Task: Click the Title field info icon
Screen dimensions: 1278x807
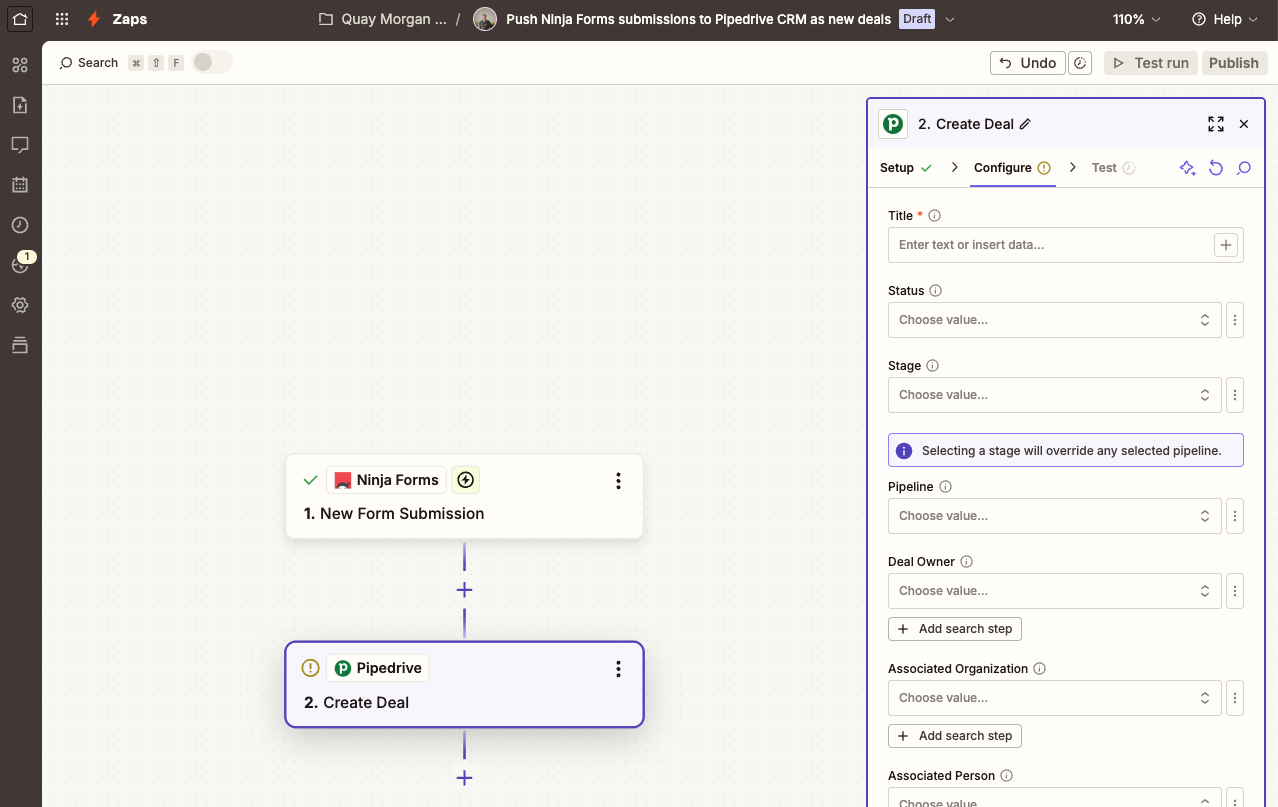Action: coord(935,216)
